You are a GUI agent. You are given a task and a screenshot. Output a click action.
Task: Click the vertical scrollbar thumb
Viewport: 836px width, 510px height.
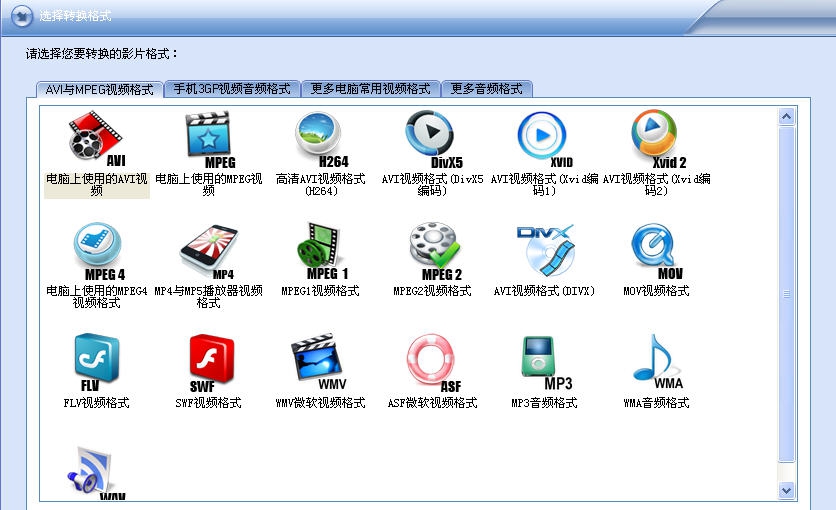tap(786, 294)
